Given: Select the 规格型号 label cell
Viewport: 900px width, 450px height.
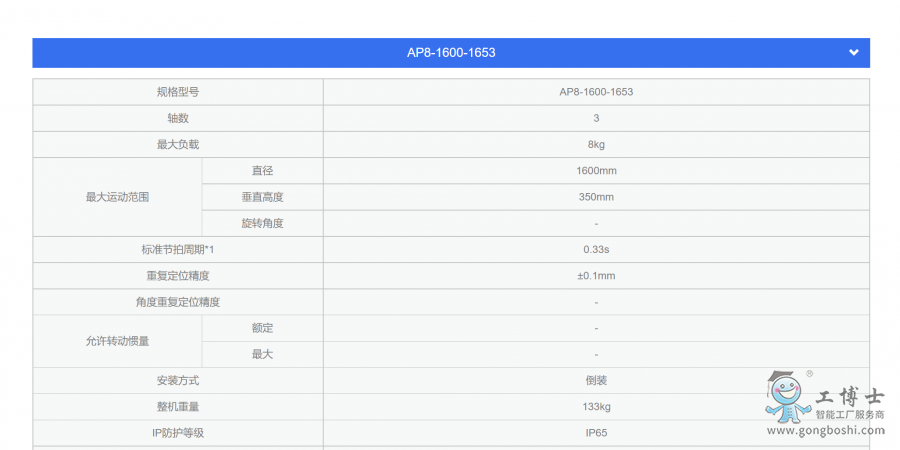Looking at the screenshot, I should coord(178,92).
